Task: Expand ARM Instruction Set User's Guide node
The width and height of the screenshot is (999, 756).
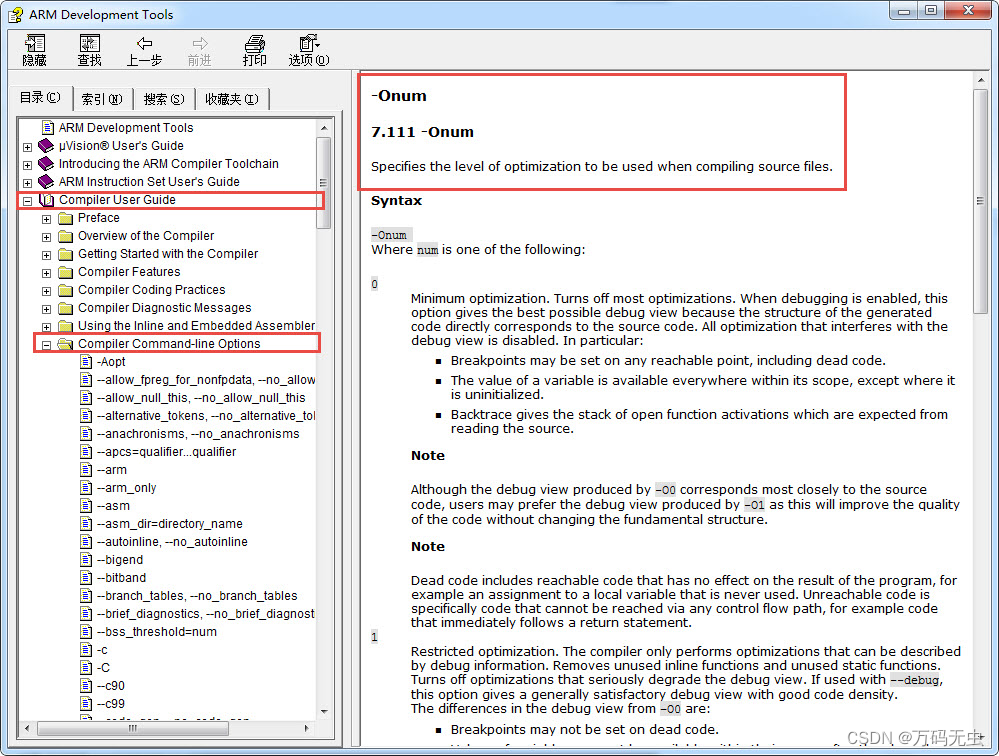Action: [x=27, y=183]
